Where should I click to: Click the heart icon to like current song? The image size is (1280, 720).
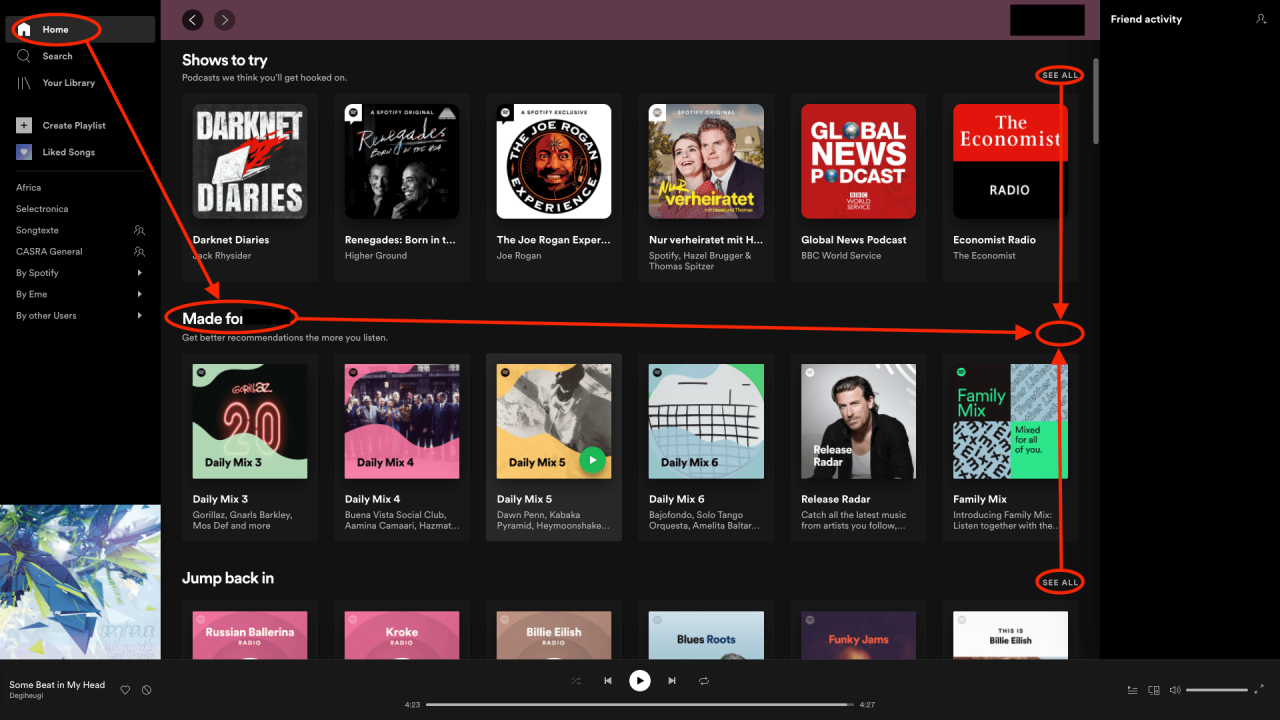125,690
